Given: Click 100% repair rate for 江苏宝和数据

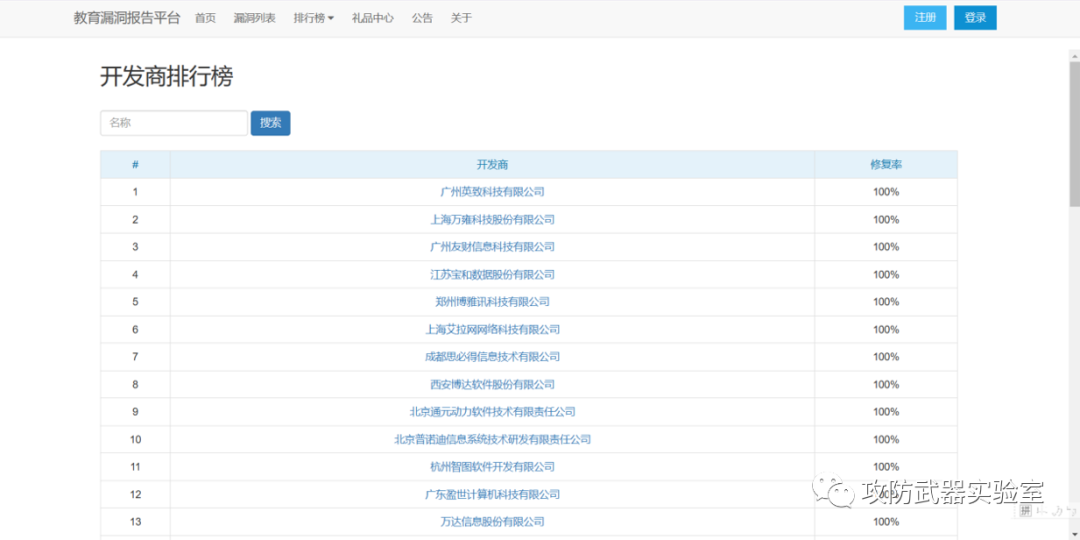Looking at the screenshot, I should click(x=886, y=274).
